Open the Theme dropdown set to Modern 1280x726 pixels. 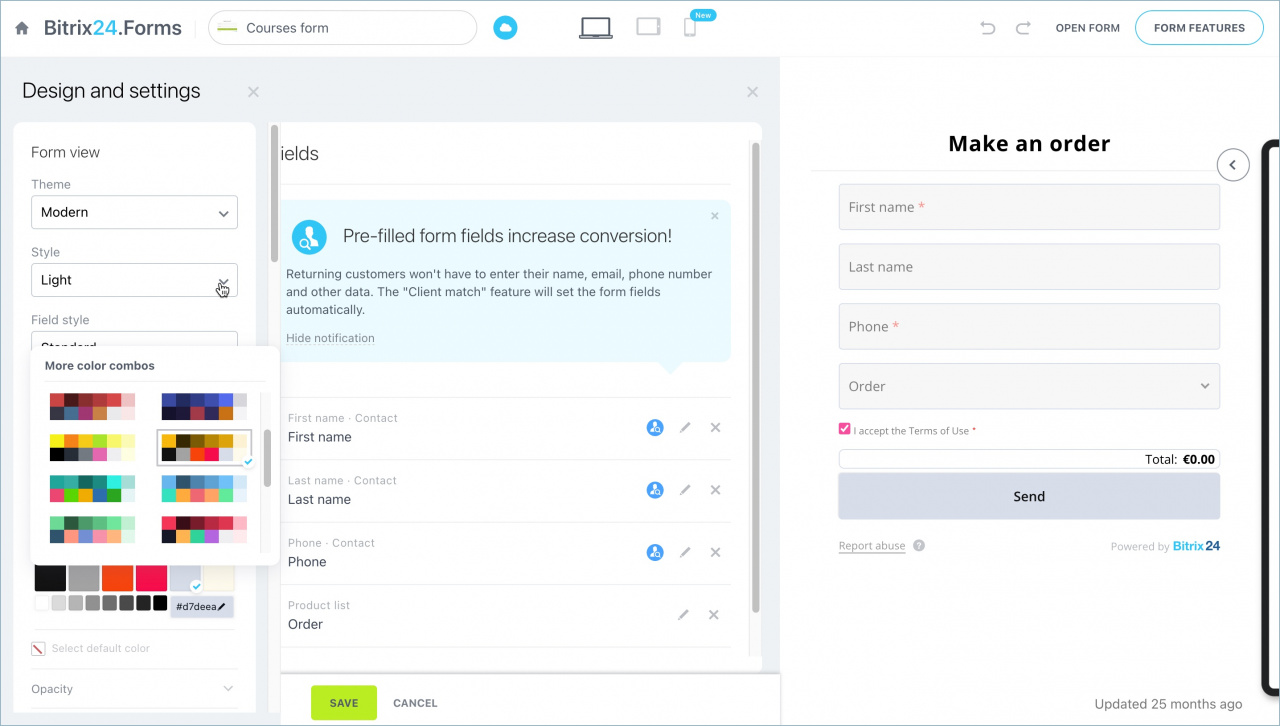pos(134,212)
